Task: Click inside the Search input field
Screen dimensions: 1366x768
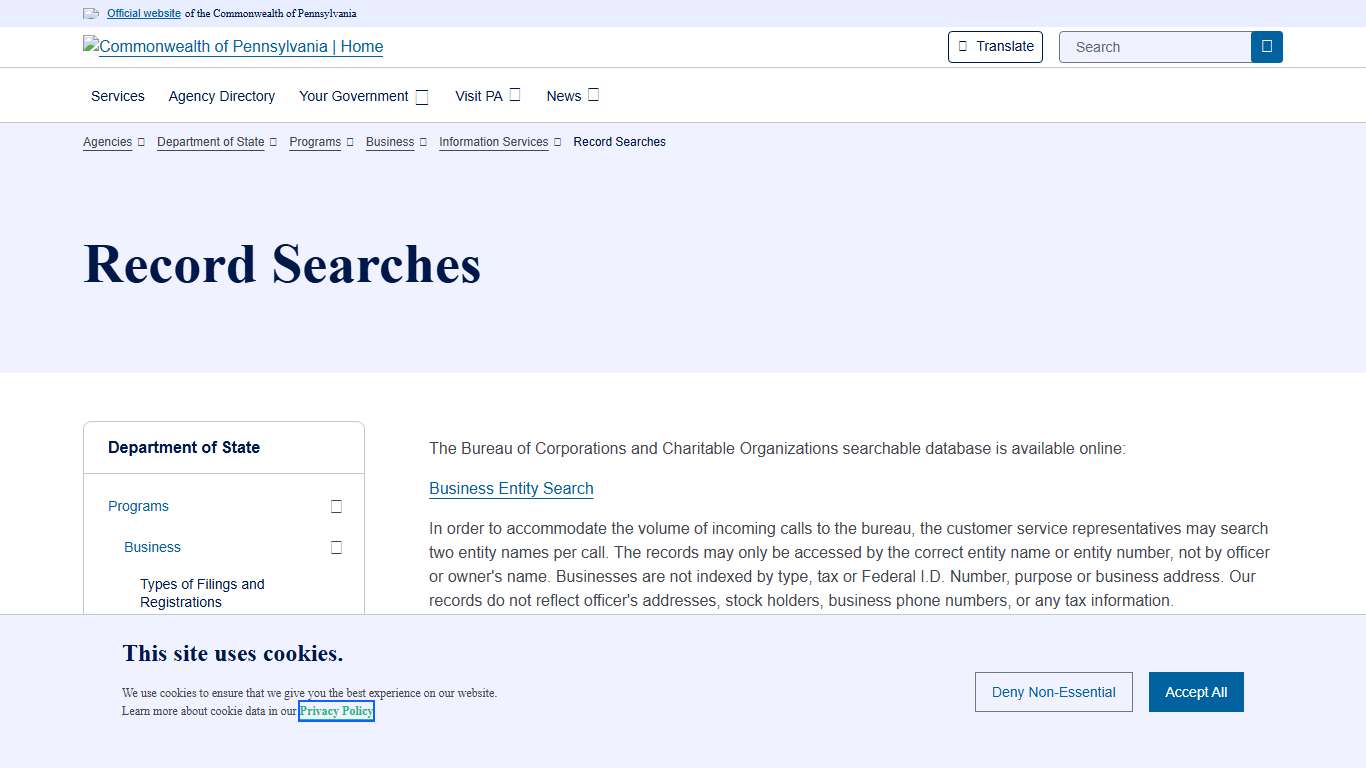Action: pos(1150,46)
